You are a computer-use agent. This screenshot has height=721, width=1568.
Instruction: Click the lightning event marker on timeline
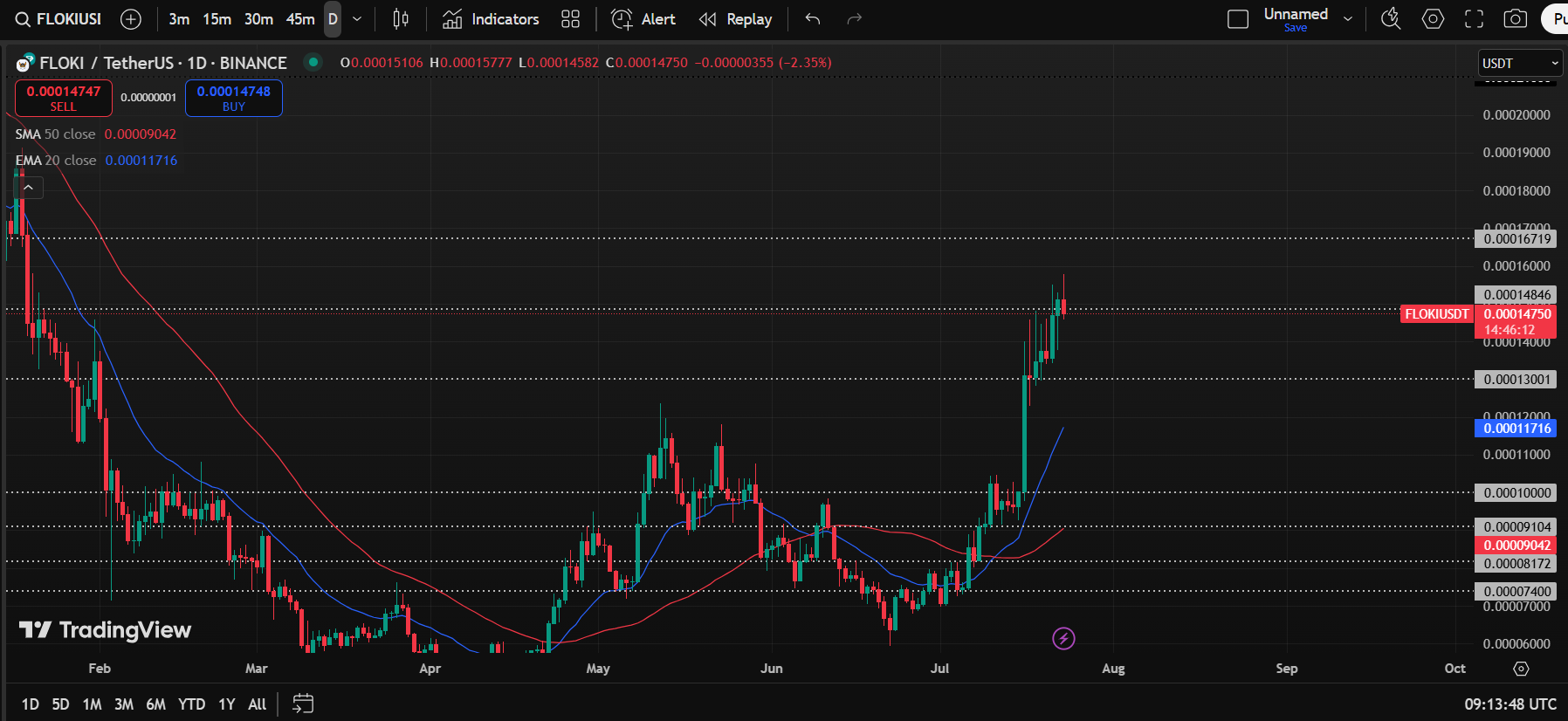(1063, 639)
